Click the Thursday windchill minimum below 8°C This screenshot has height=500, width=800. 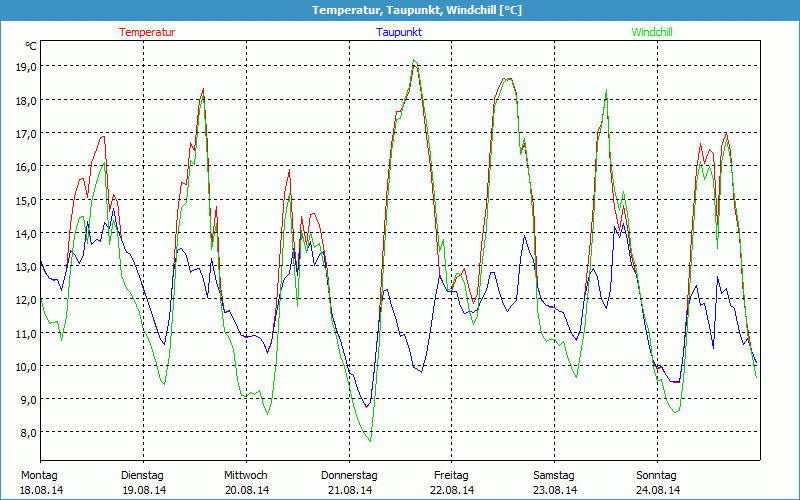coord(370,441)
